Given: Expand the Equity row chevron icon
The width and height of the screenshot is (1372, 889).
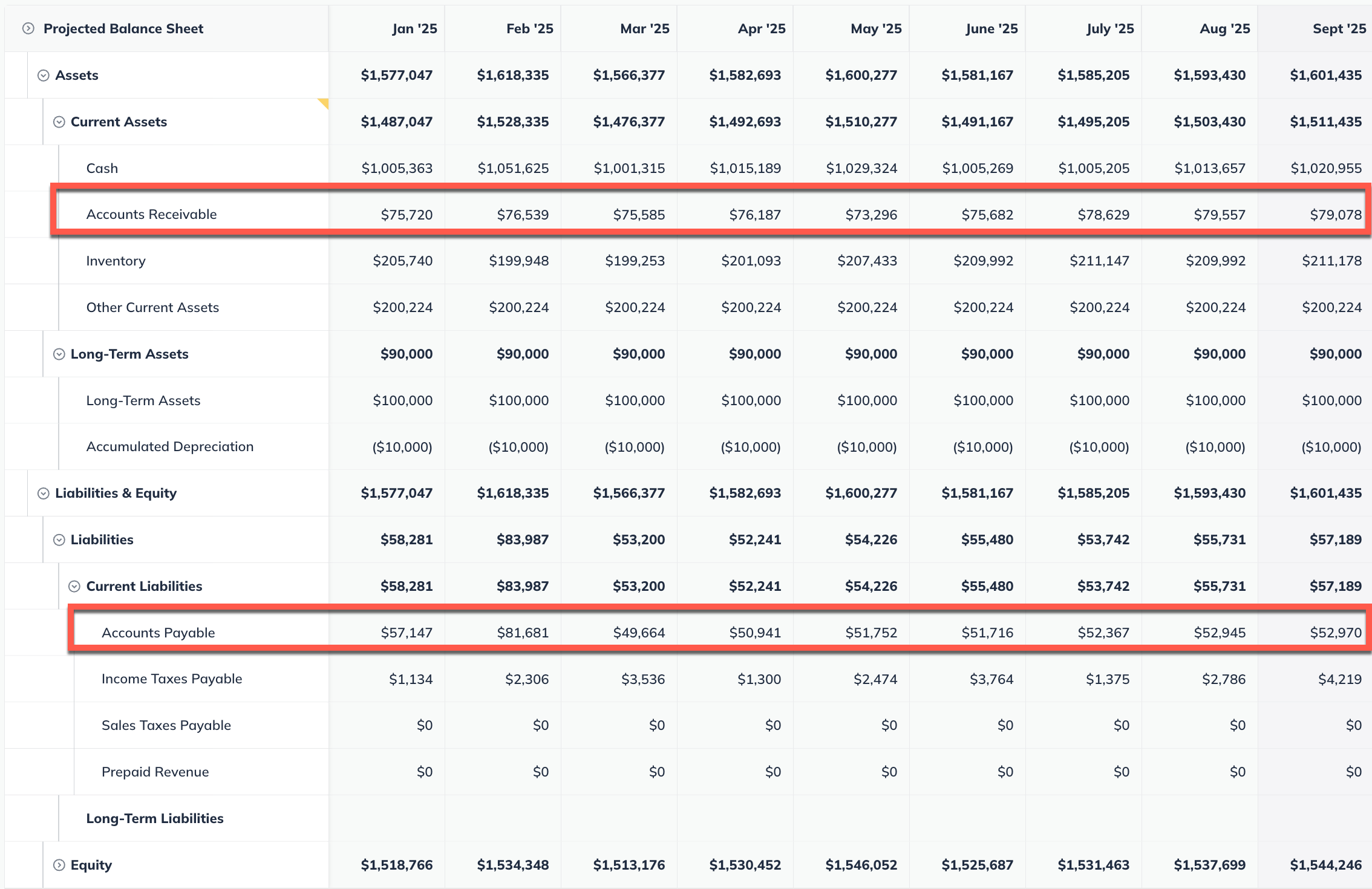Looking at the screenshot, I should point(59,865).
